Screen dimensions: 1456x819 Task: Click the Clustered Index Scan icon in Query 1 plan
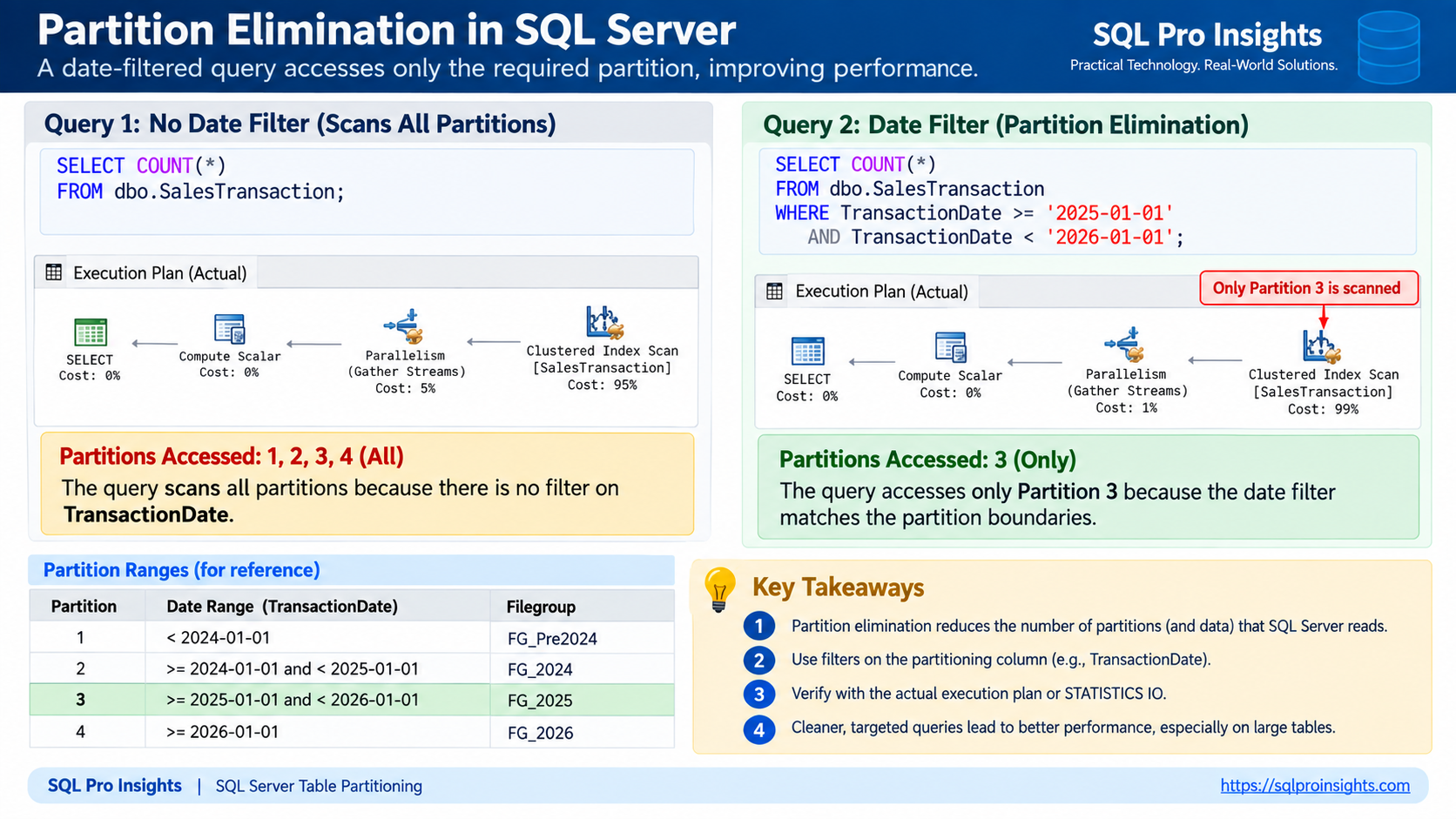pyautogui.click(x=604, y=322)
